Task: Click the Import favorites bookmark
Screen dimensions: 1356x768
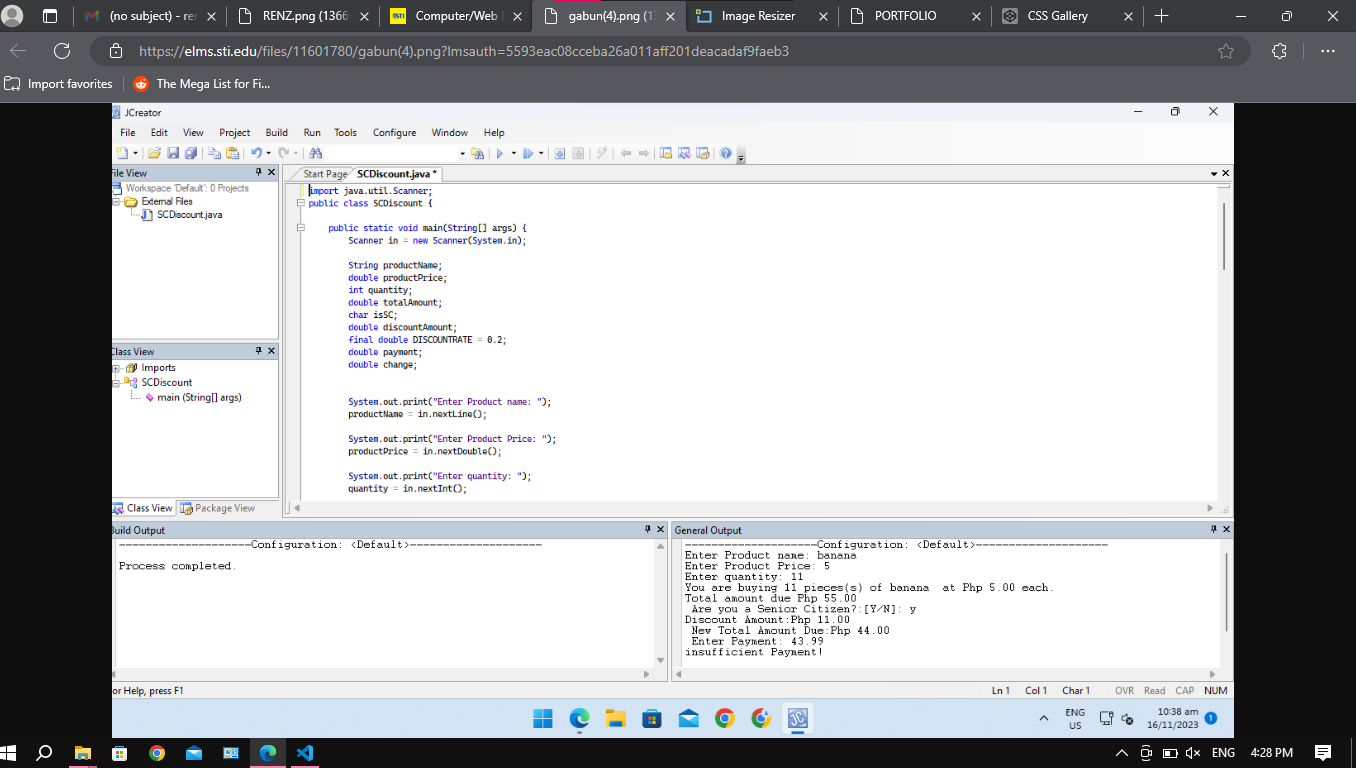Action: click(59, 84)
